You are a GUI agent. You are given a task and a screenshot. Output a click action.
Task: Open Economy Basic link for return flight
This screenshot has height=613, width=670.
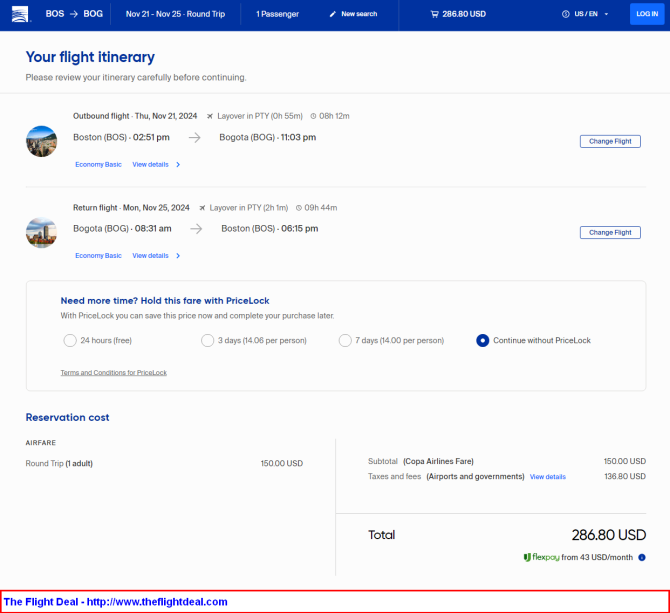(98, 255)
